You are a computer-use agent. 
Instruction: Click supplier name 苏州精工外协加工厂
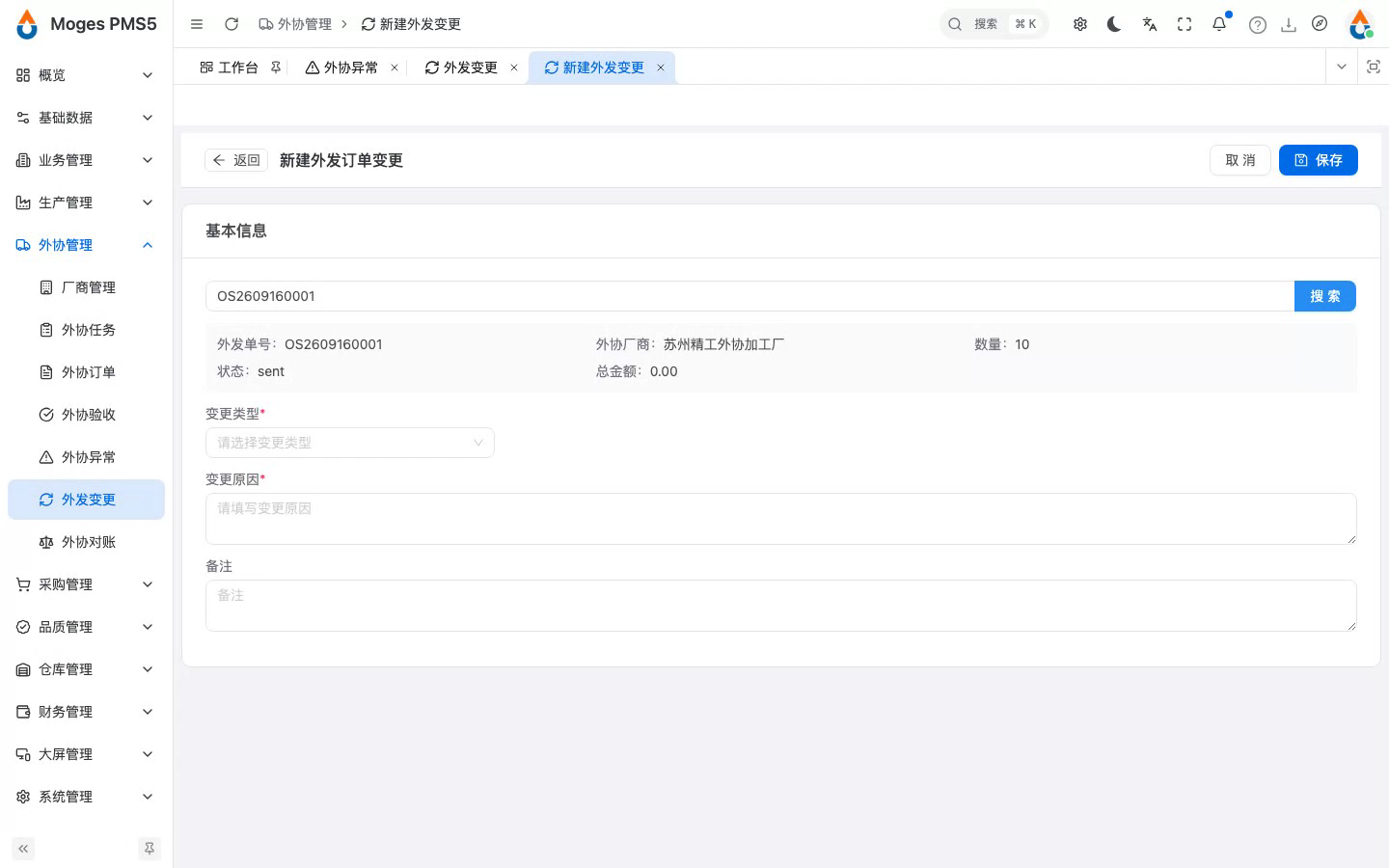click(723, 344)
